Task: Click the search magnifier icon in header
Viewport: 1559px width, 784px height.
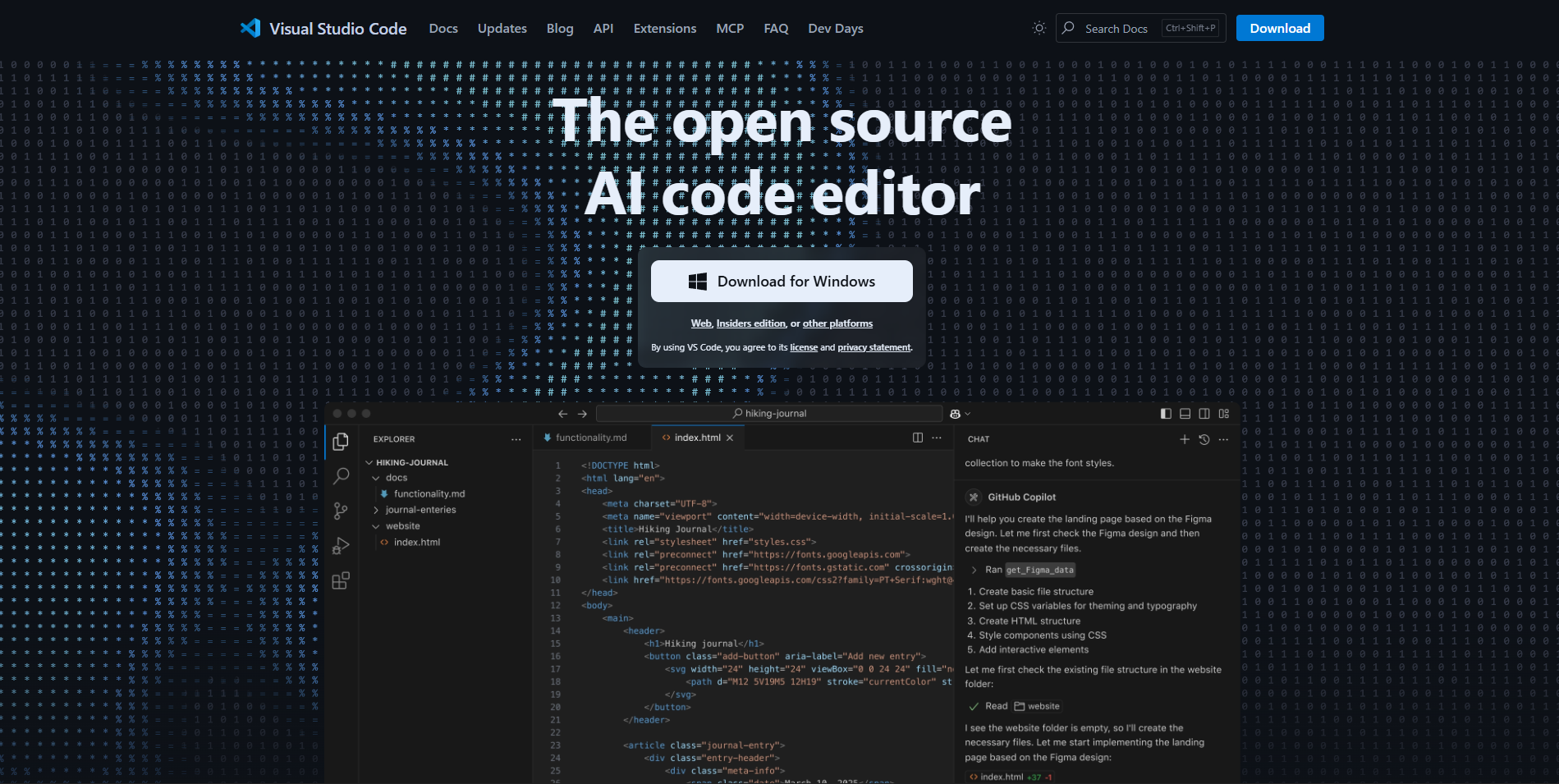Action: [x=1068, y=28]
